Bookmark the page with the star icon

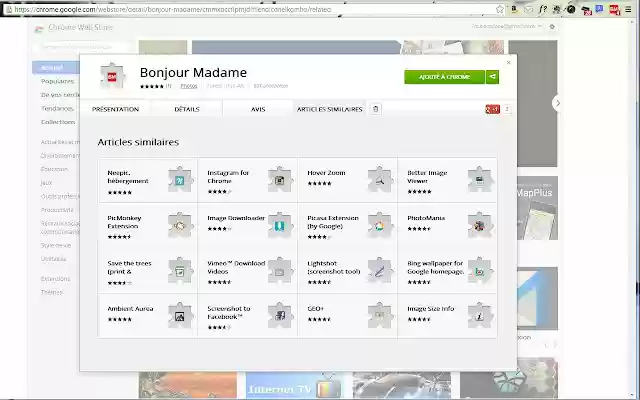pos(500,9)
